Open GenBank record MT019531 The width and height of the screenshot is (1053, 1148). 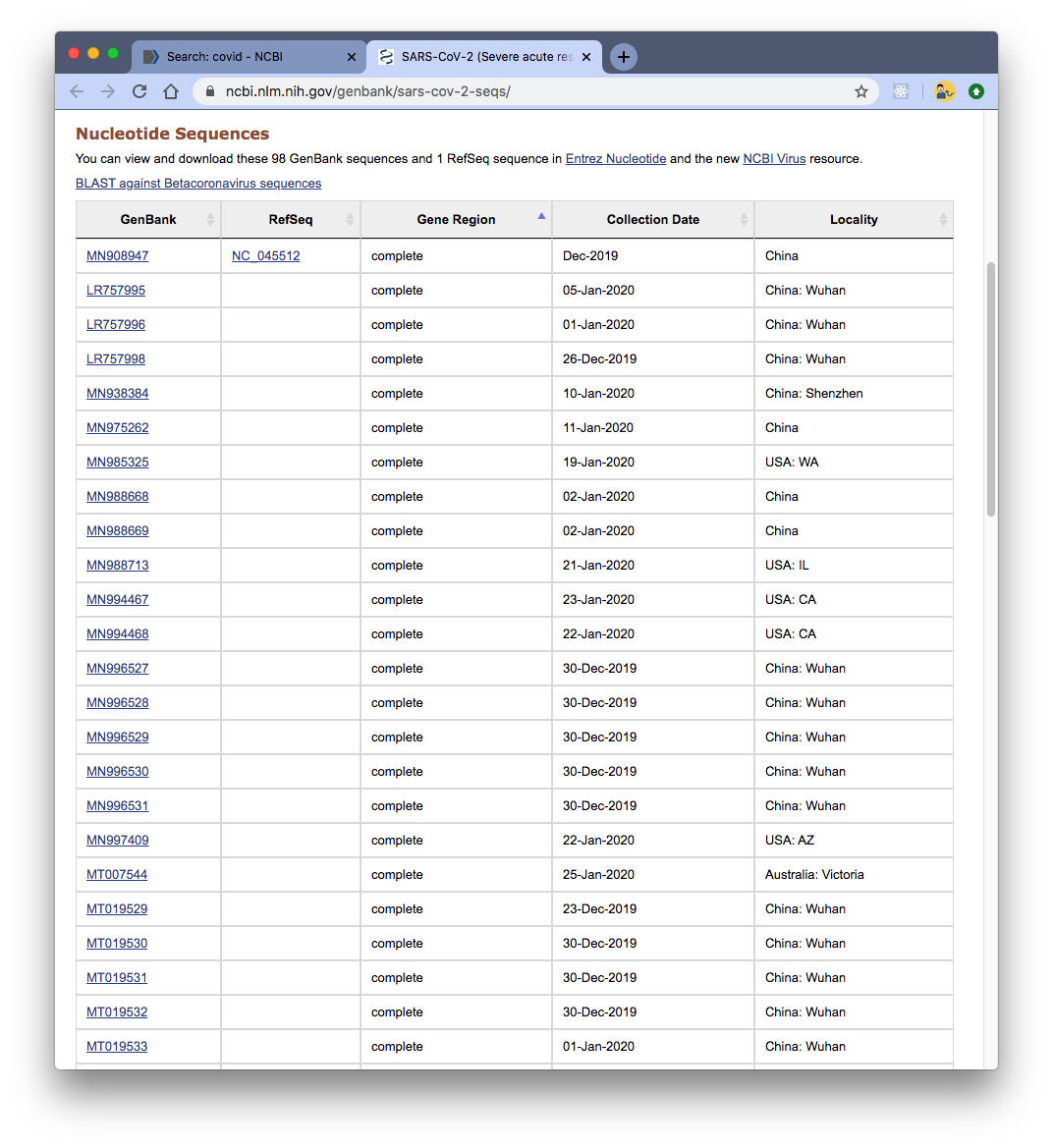tap(117, 979)
